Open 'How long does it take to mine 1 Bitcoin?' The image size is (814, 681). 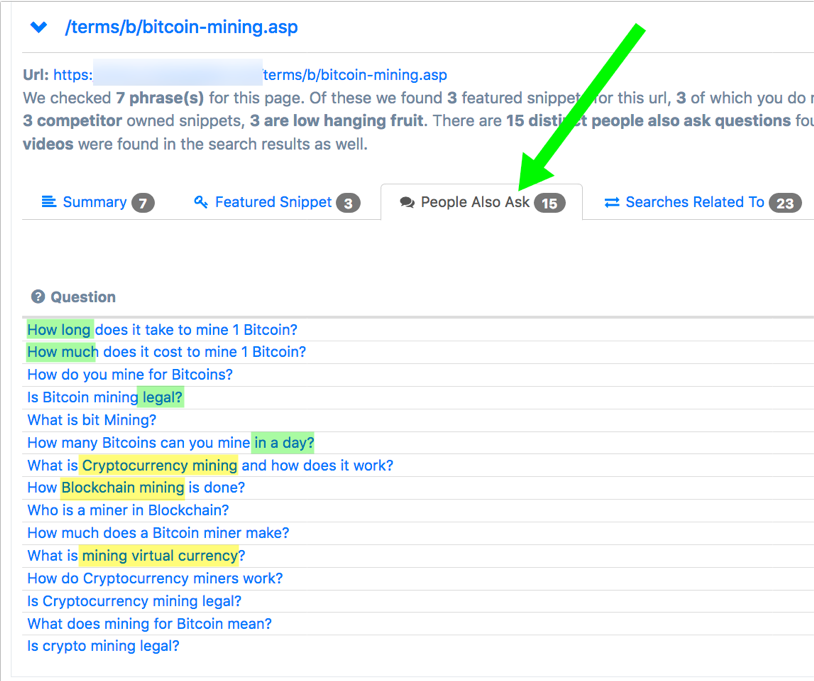pyautogui.click(x=162, y=330)
